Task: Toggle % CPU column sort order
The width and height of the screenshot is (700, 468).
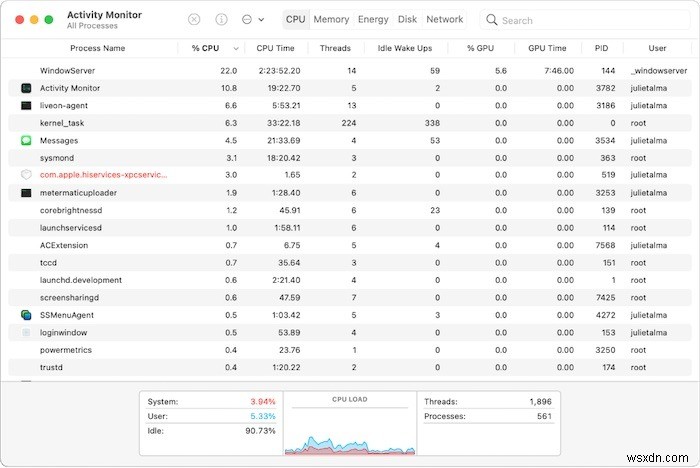Action: (212, 48)
